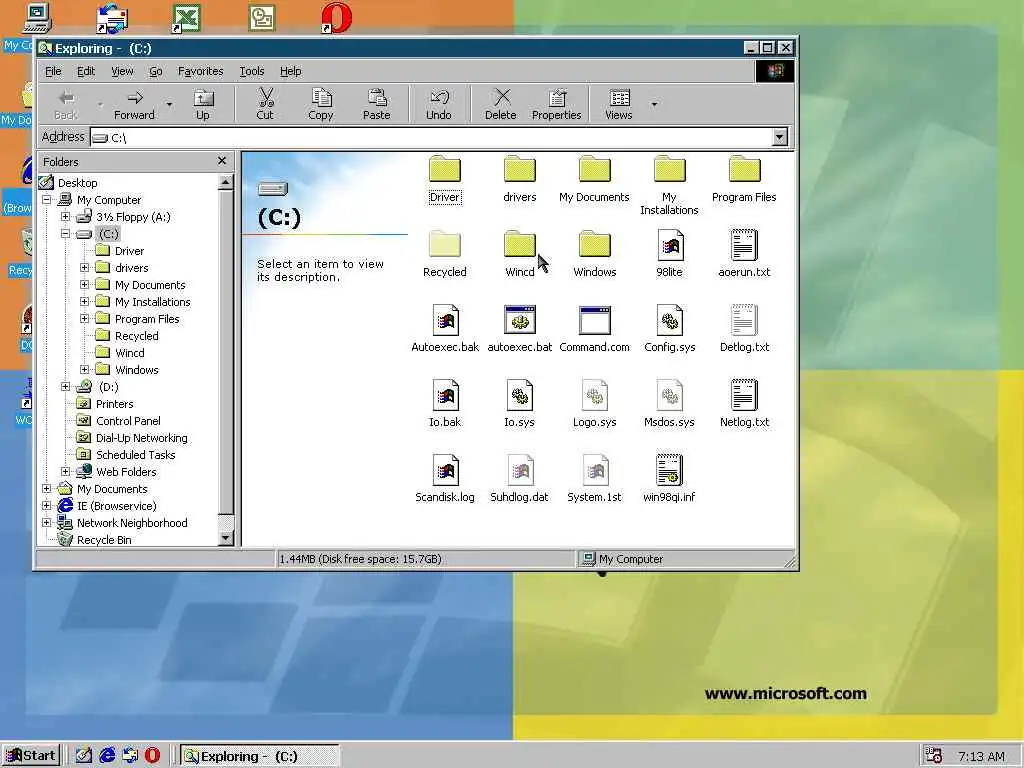
Task: Open the Favorites menu
Action: (200, 71)
